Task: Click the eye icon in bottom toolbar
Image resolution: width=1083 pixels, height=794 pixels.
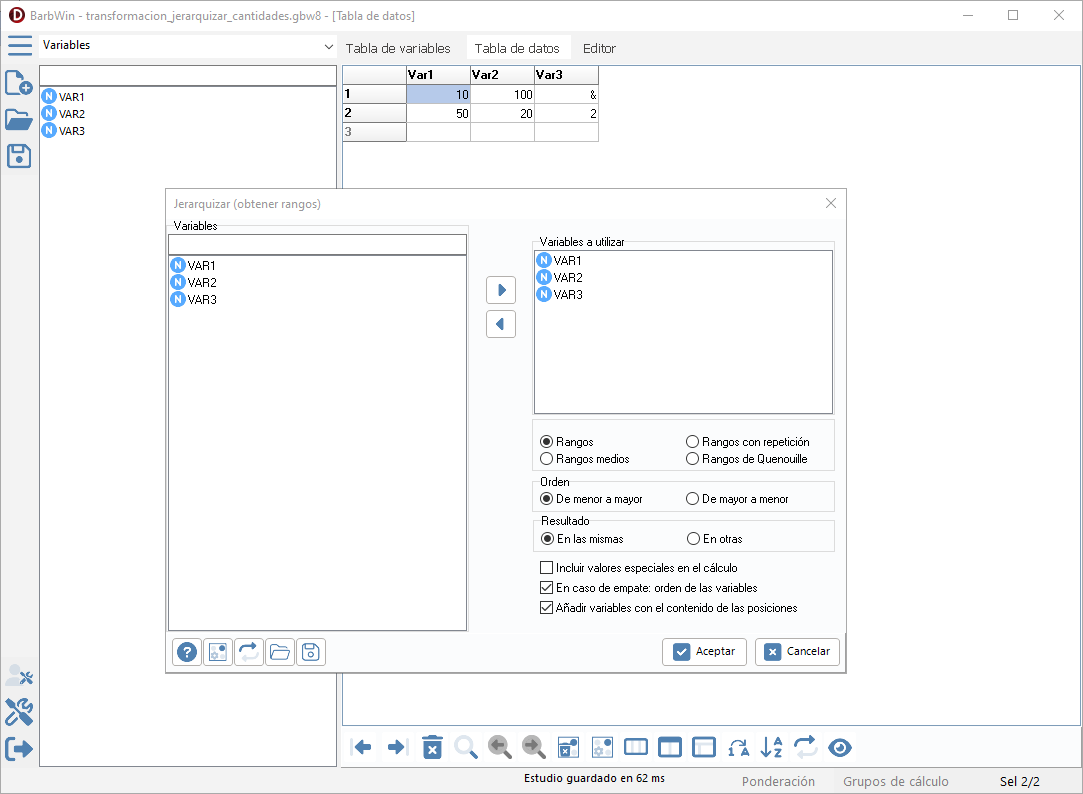Action: point(840,747)
